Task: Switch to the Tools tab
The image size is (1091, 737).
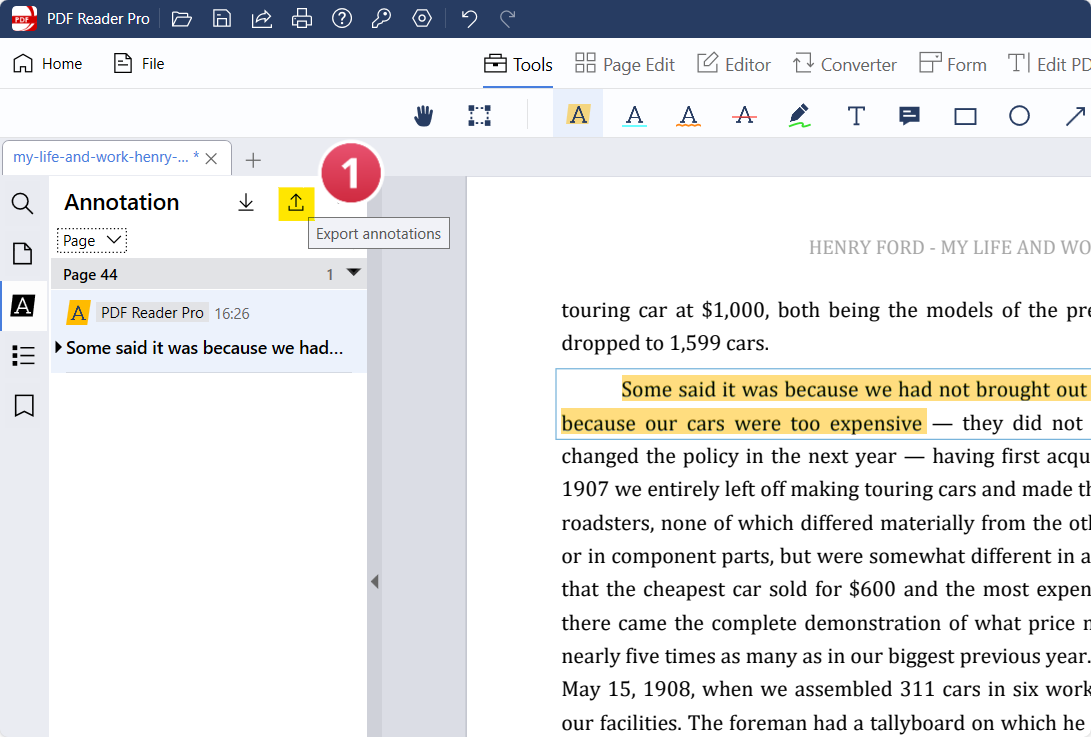Action: (518, 65)
